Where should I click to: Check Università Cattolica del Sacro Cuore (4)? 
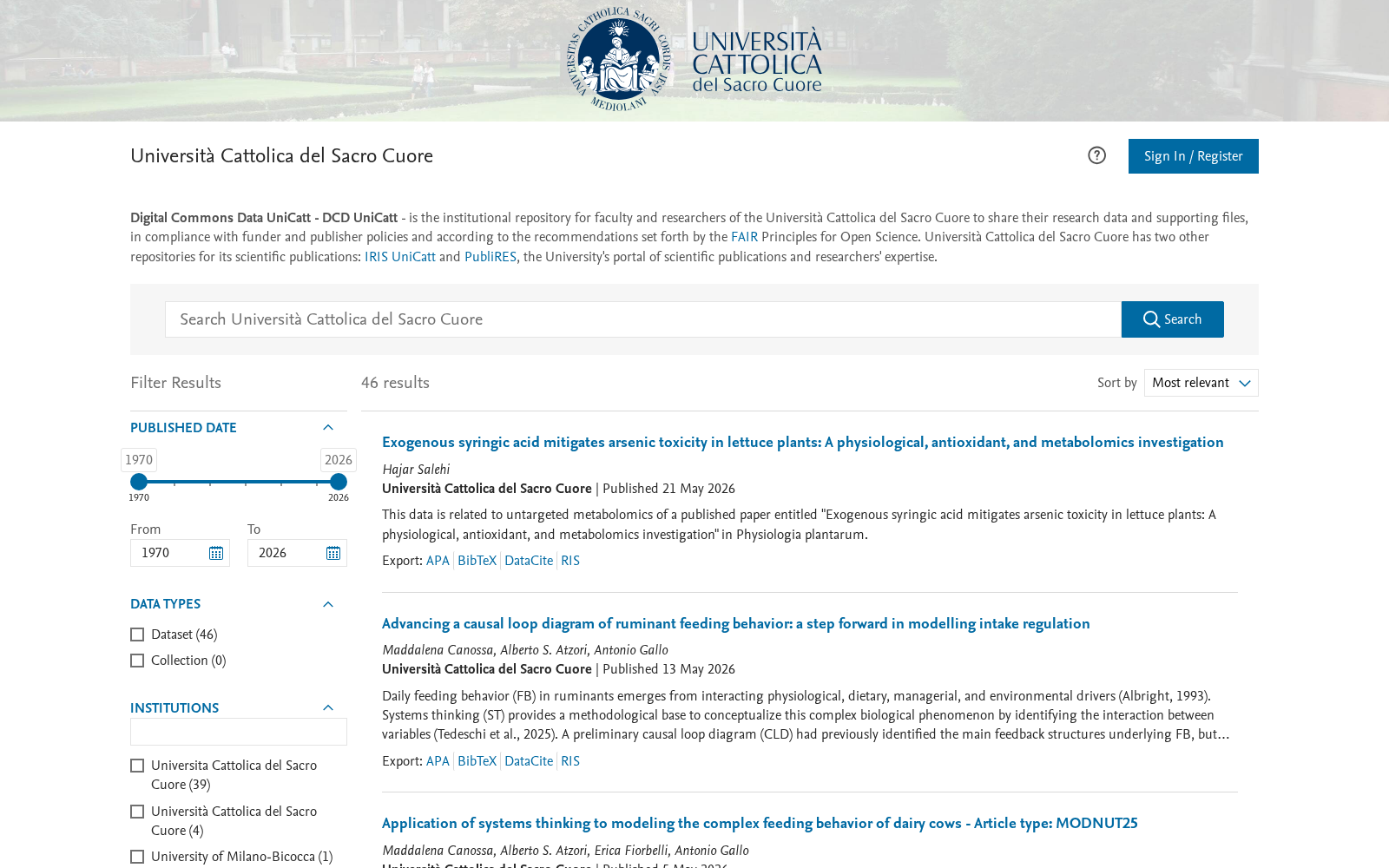tap(137, 812)
